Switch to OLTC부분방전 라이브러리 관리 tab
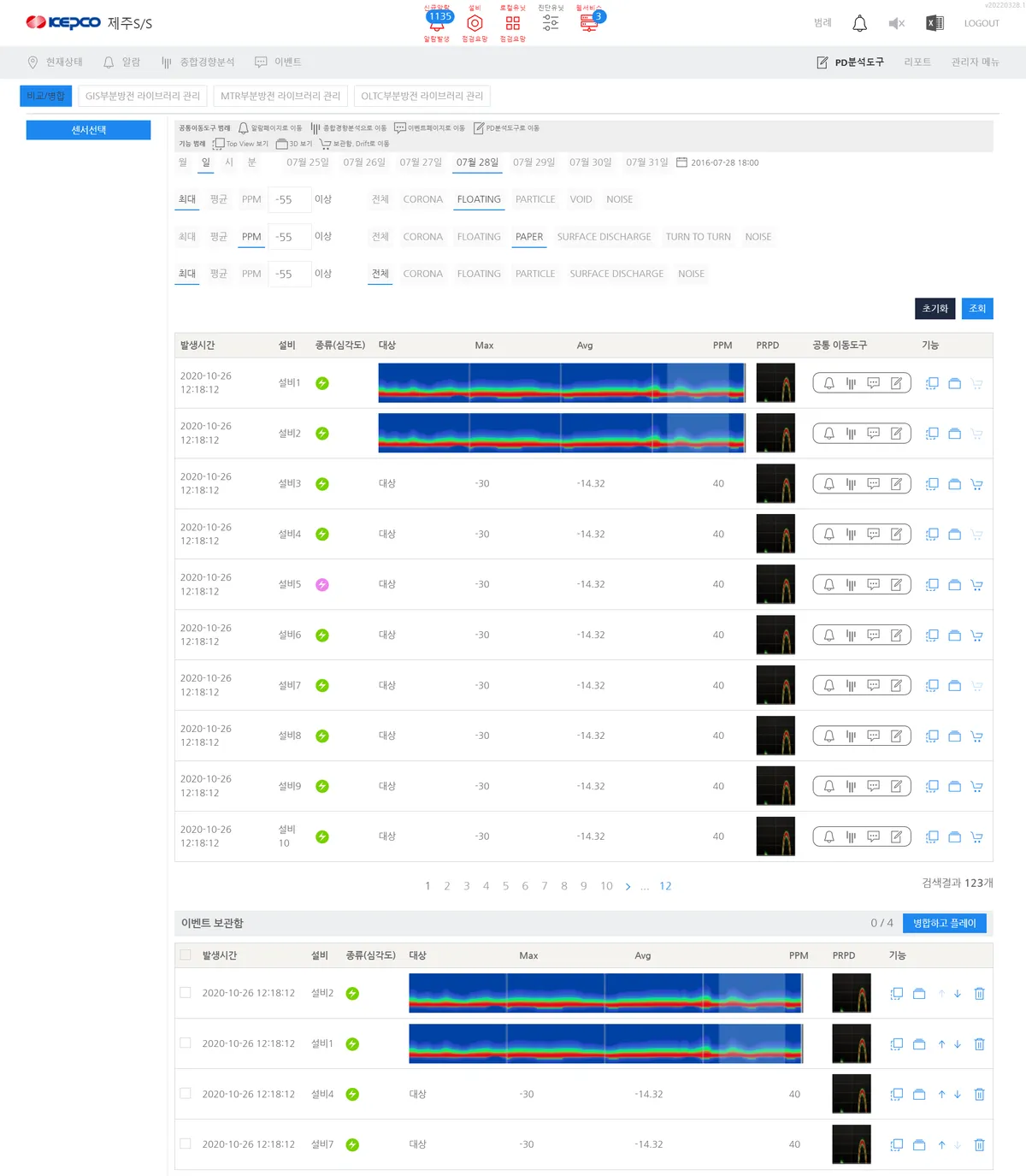This screenshot has width=1026, height=1176. [x=422, y=96]
